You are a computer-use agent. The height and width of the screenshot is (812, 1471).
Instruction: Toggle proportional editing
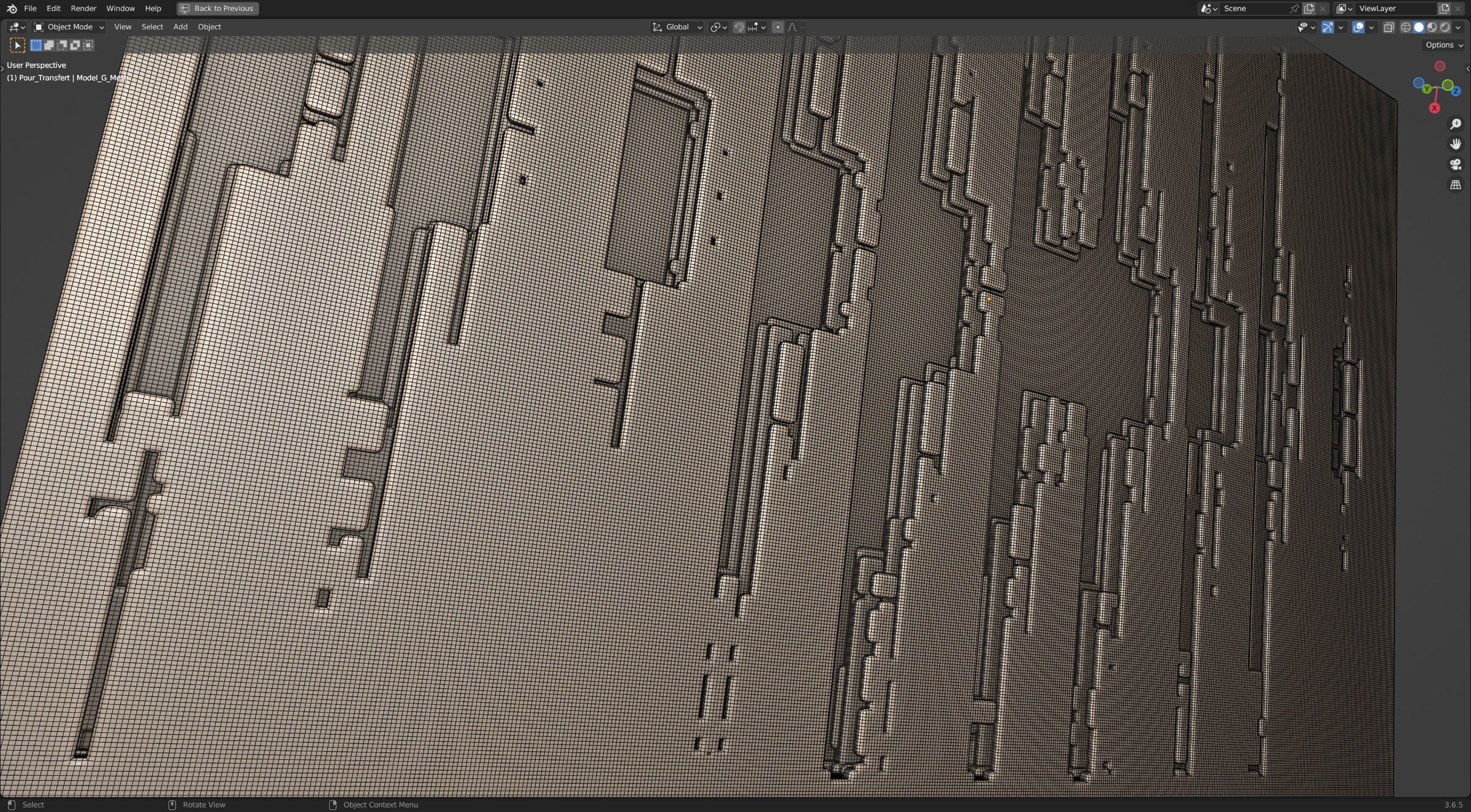pos(778,27)
